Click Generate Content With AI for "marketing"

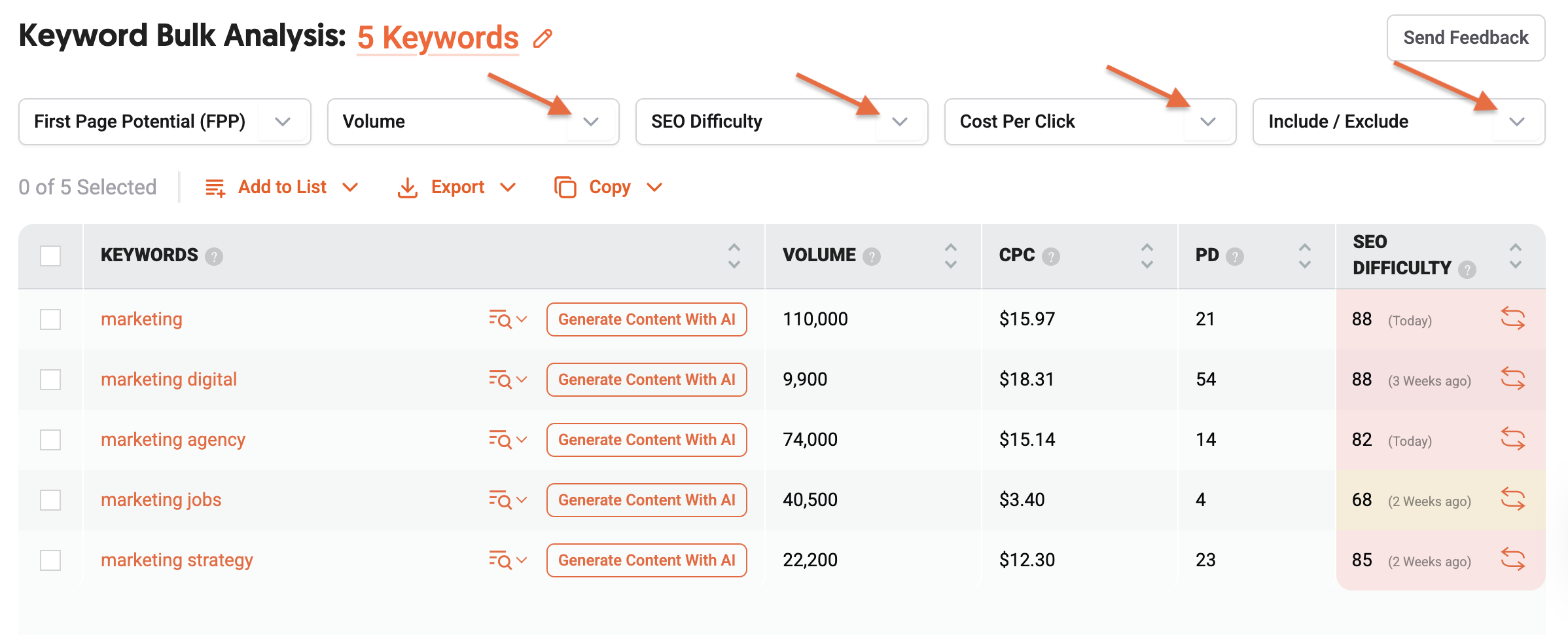646,319
